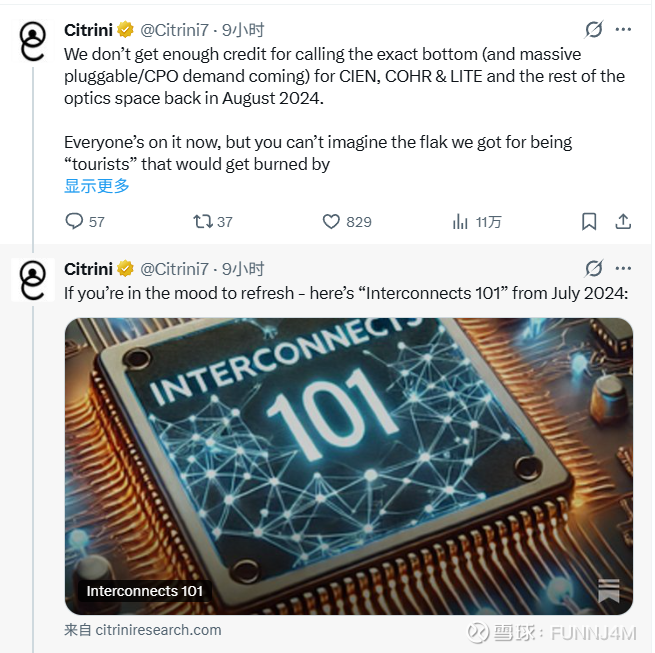Click the verified badge in the first tweet
The height and width of the screenshot is (653, 655).
click(126, 30)
